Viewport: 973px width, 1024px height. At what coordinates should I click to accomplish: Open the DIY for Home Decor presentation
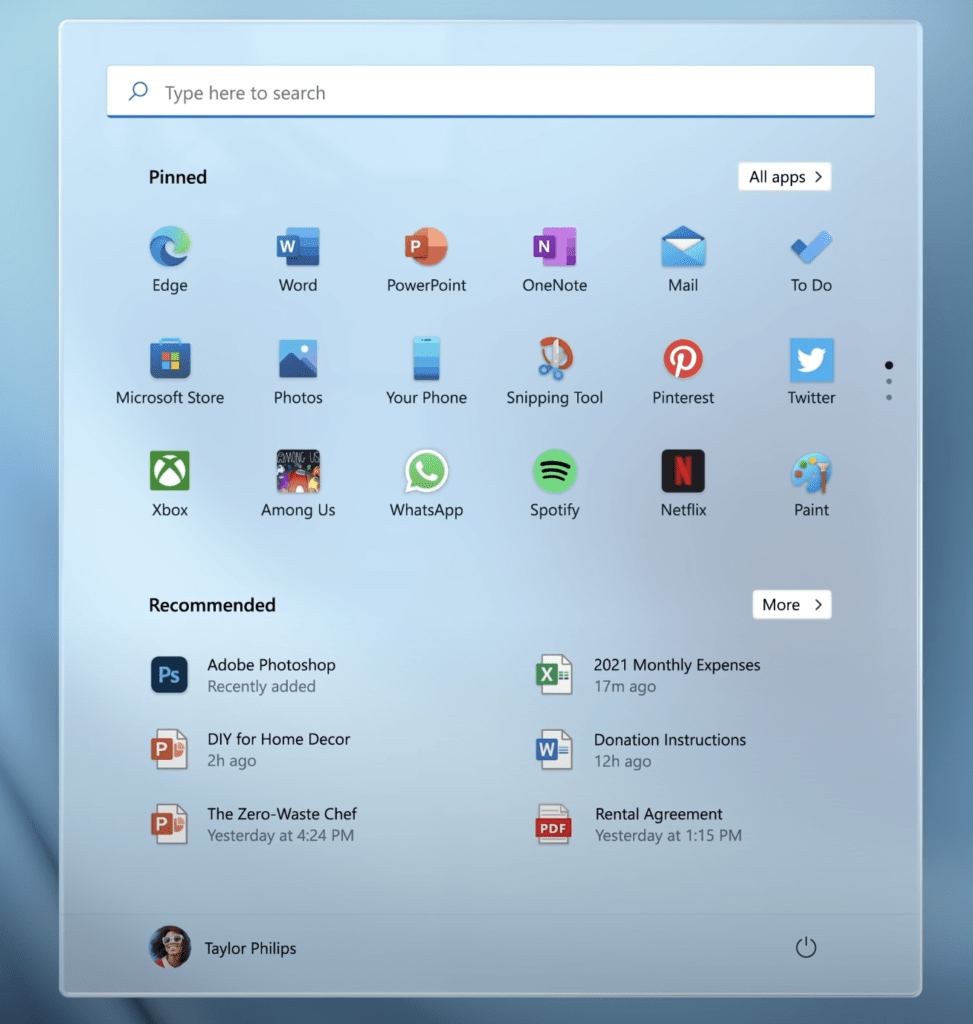(x=251, y=749)
